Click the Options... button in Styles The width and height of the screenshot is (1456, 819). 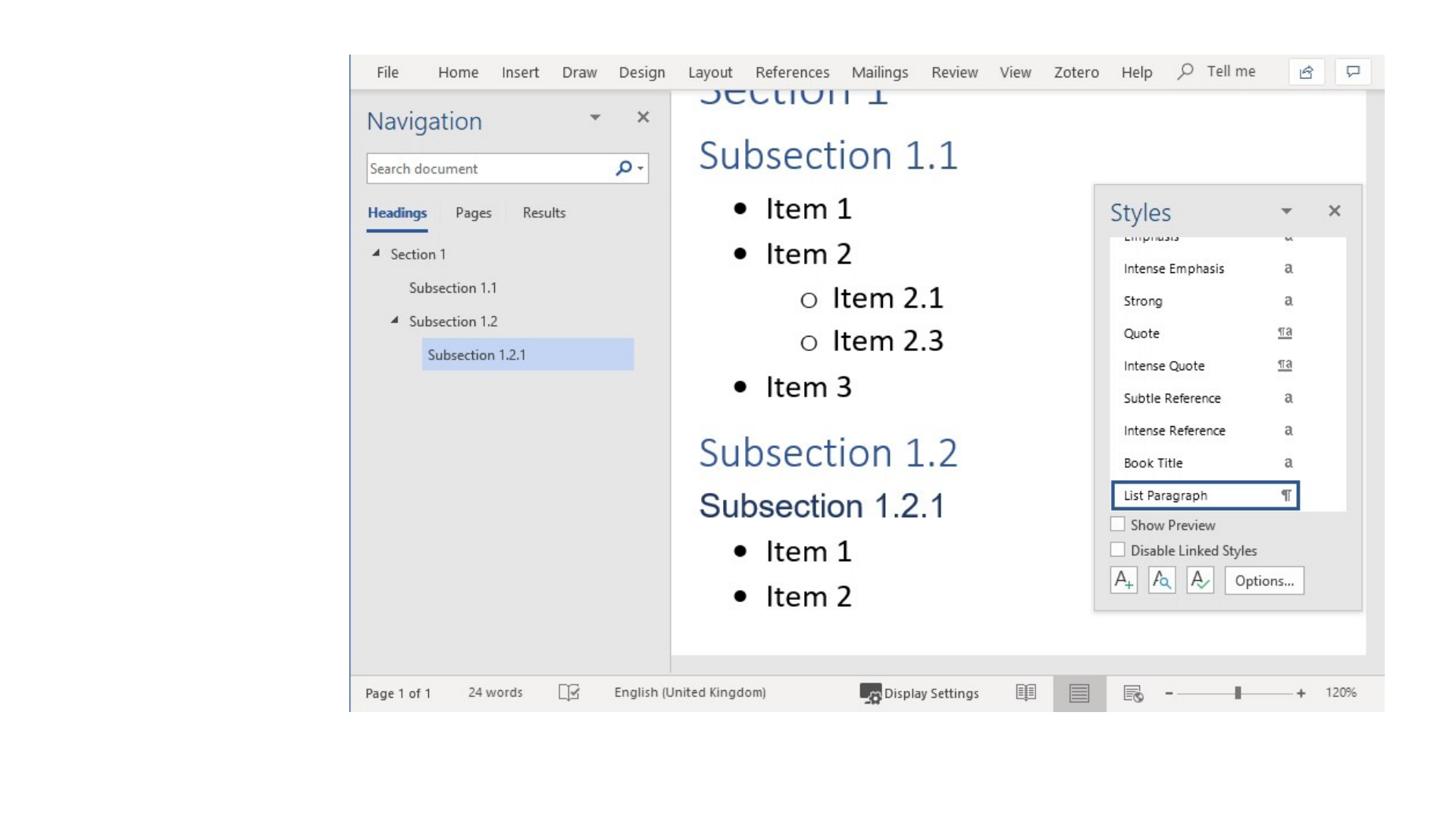coord(1264,581)
